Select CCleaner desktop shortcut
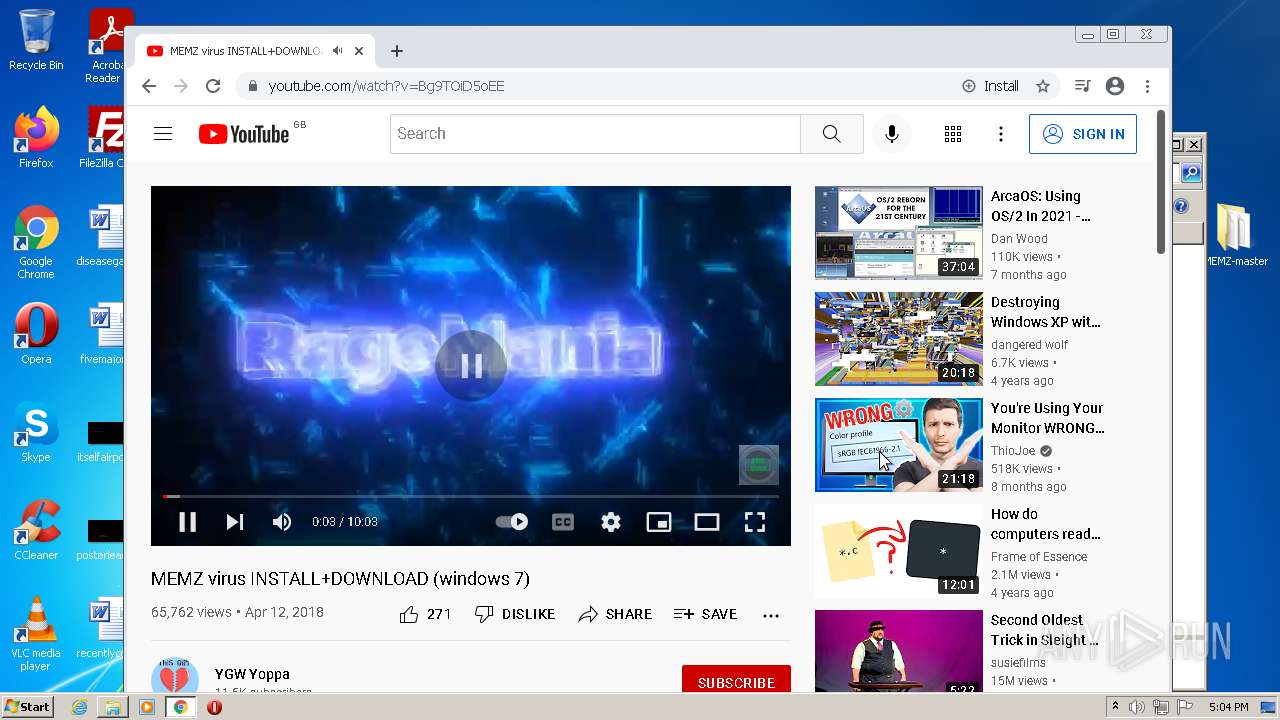The height and width of the screenshot is (720, 1280). point(36,530)
